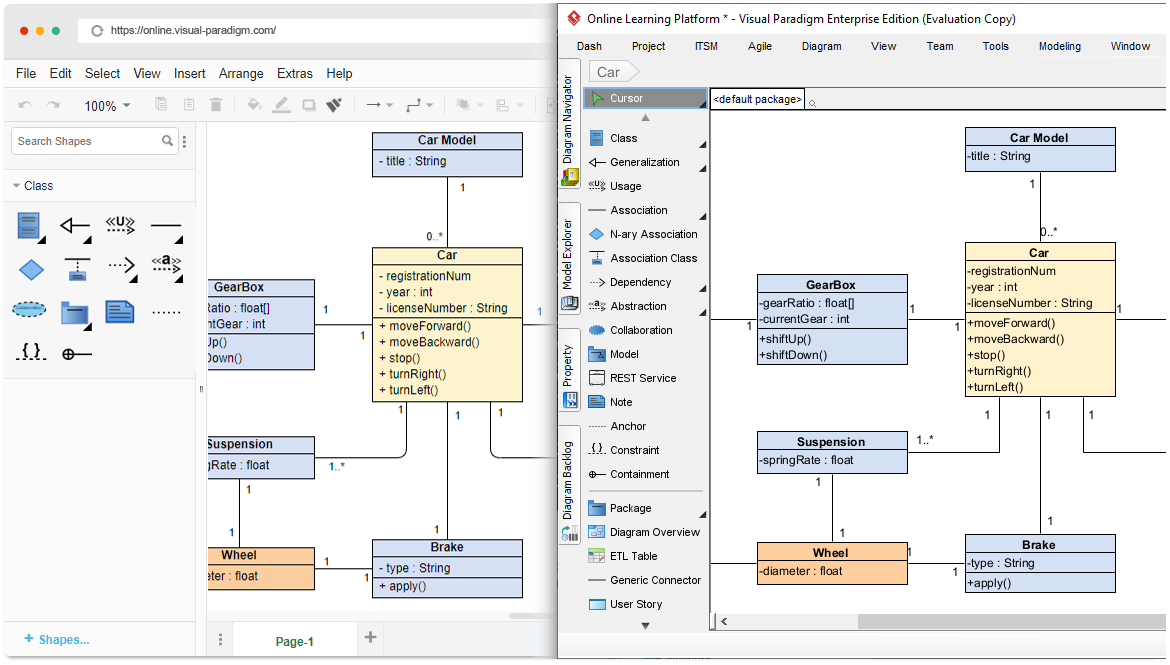Screen dimensions: 1170x665
Task: Open the connection arrow style dropdown
Action: click(x=379, y=105)
